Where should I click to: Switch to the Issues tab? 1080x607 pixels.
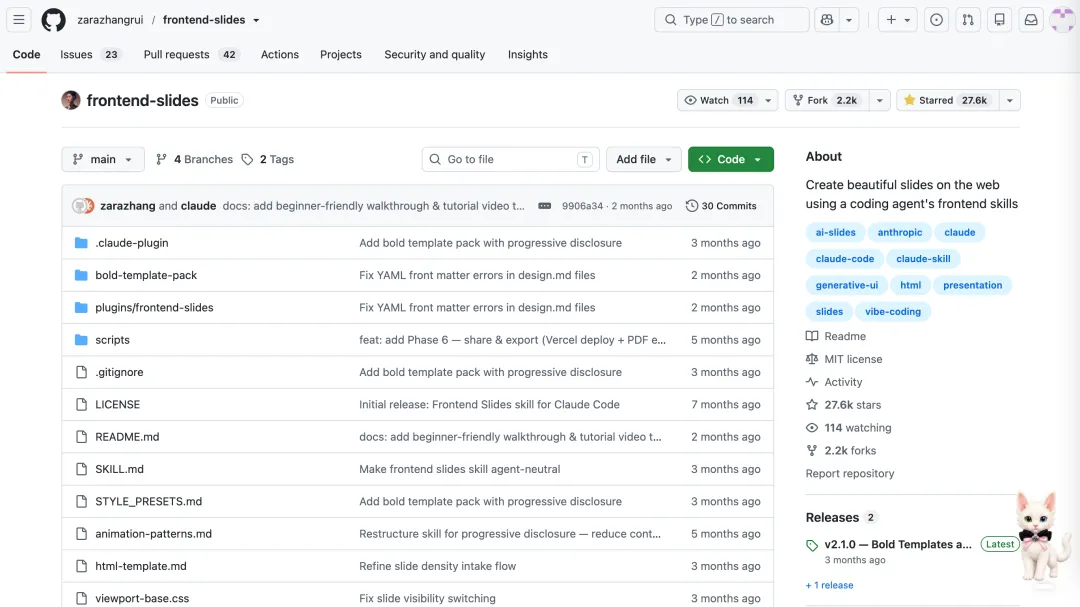tap(90, 54)
